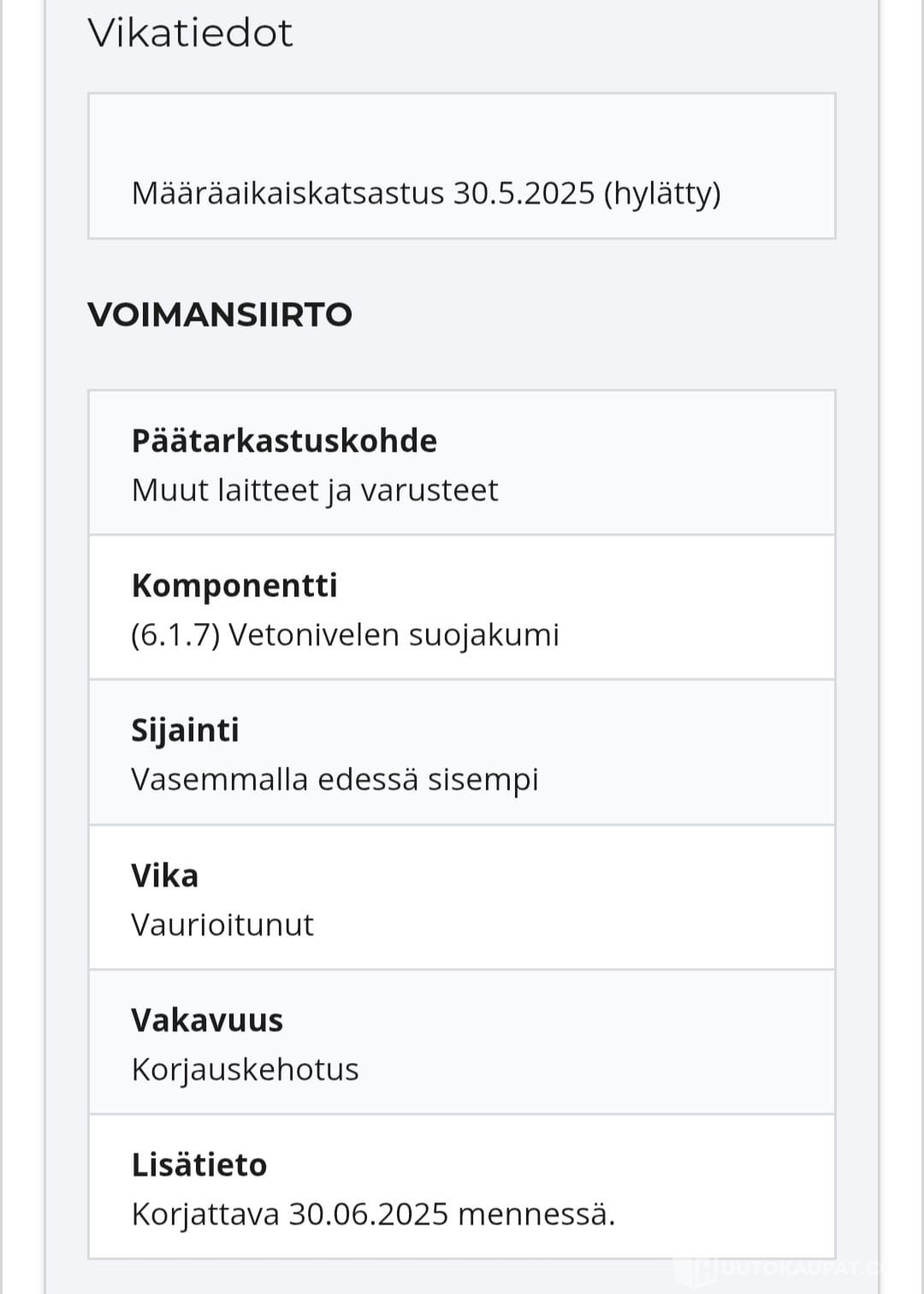Click the 30.06.2025 repair deadline date
924x1294 pixels.
click(369, 1214)
